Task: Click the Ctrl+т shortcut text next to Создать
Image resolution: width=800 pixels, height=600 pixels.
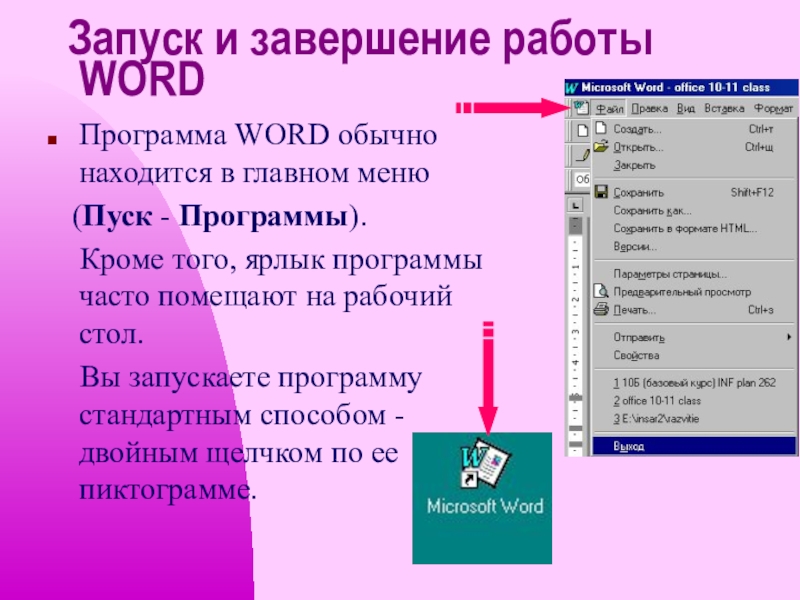Action: click(x=761, y=129)
